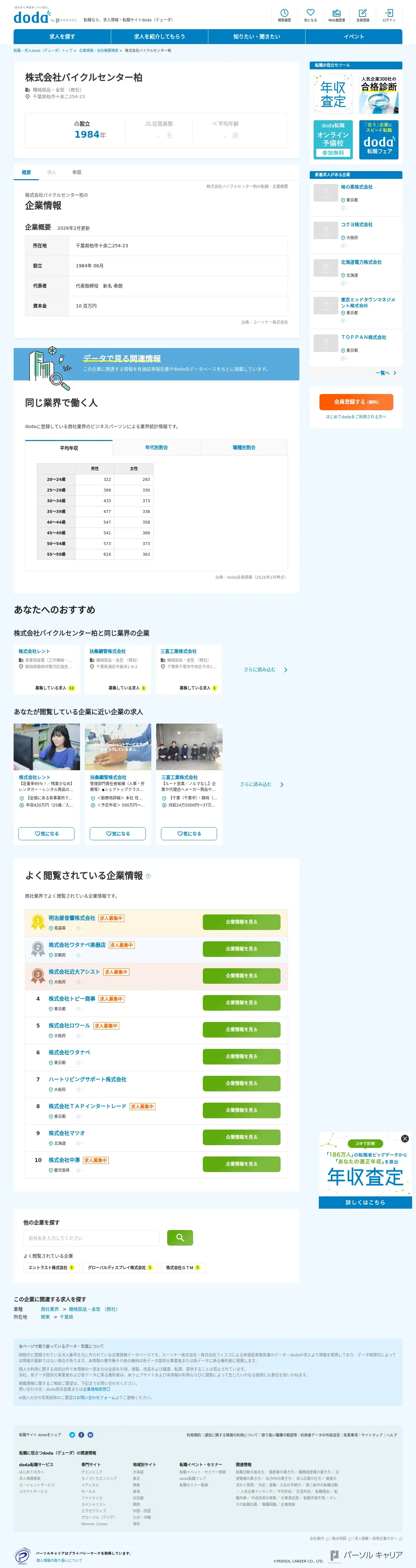Screen dimensions: 416x1568
Task: Click the bronze rank 3 medal icon
Action: [38, 975]
